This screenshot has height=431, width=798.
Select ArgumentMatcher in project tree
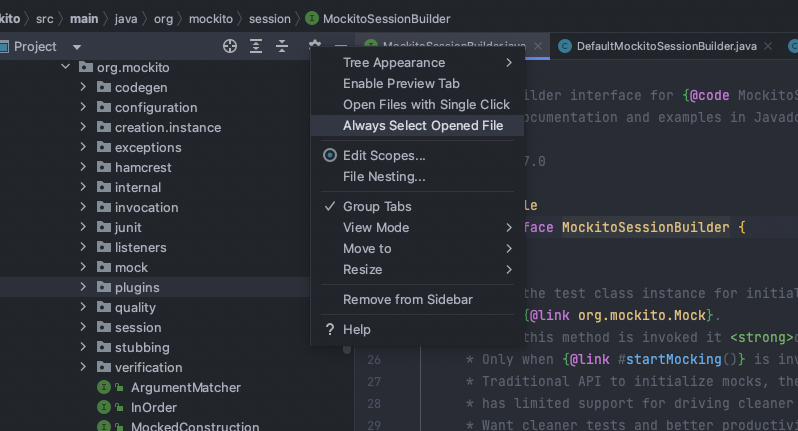click(186, 388)
